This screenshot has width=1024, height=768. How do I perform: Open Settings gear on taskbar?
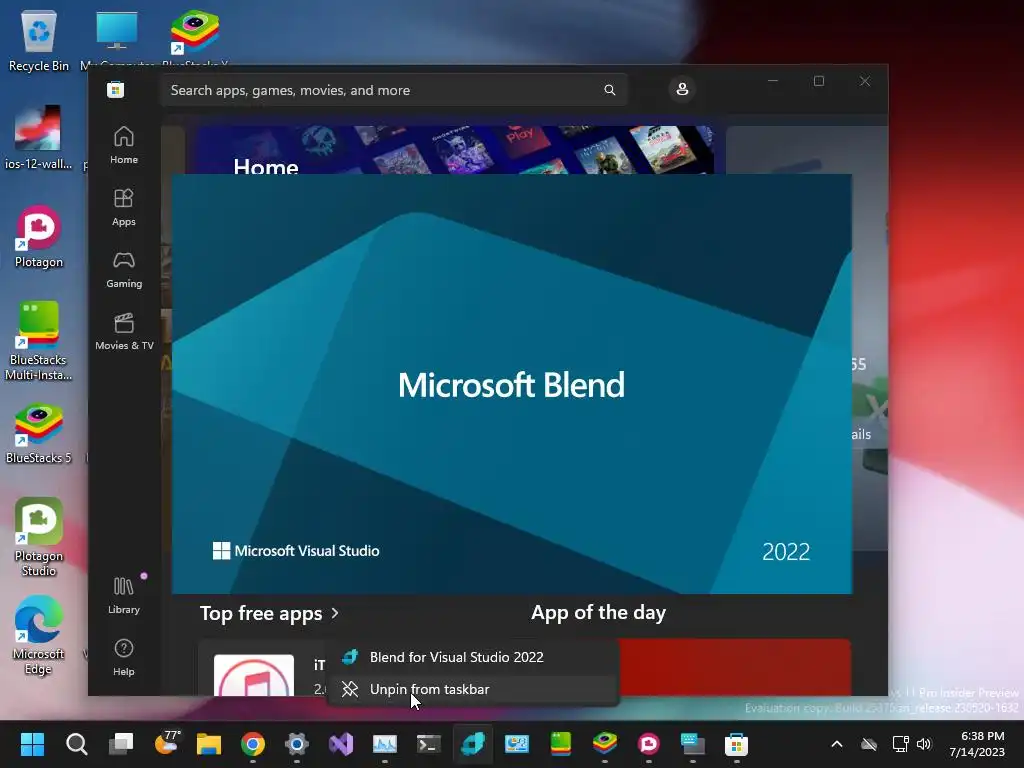click(x=296, y=744)
